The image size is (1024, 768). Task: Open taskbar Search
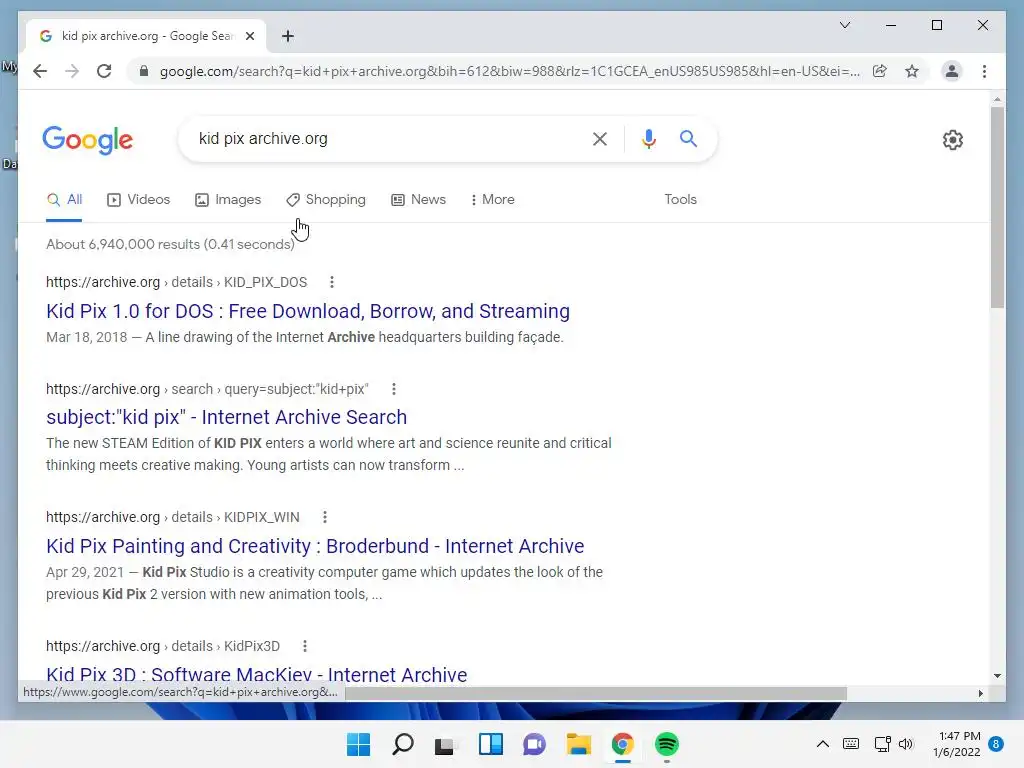click(x=403, y=744)
